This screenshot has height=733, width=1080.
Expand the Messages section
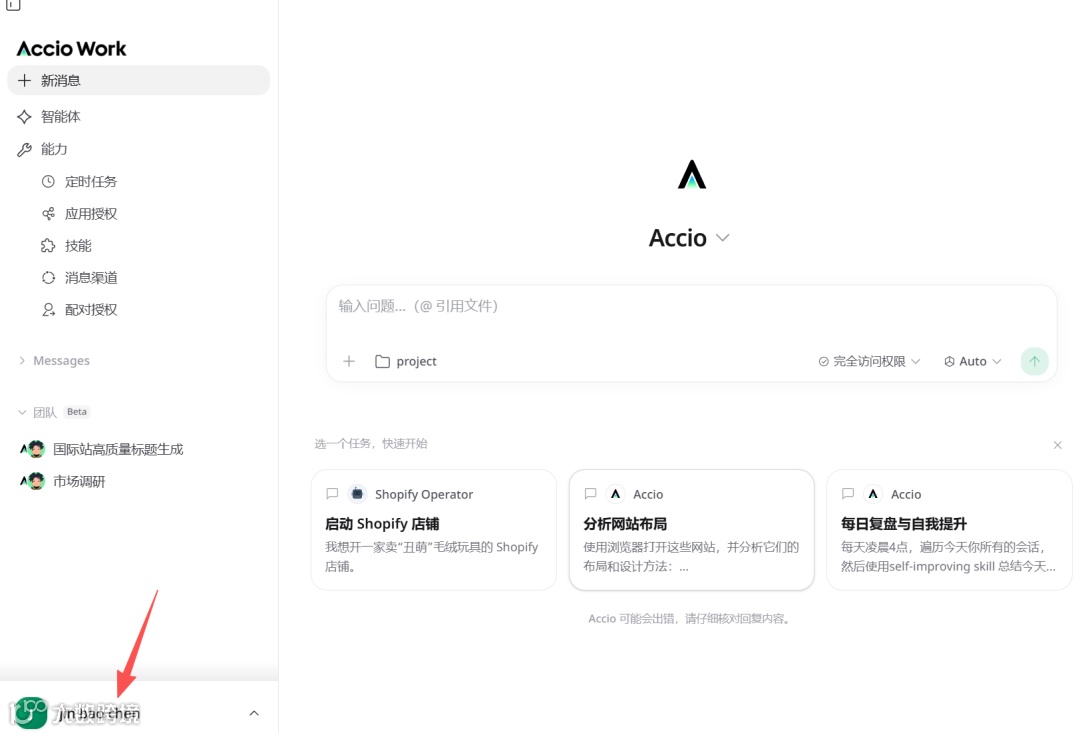point(54,360)
